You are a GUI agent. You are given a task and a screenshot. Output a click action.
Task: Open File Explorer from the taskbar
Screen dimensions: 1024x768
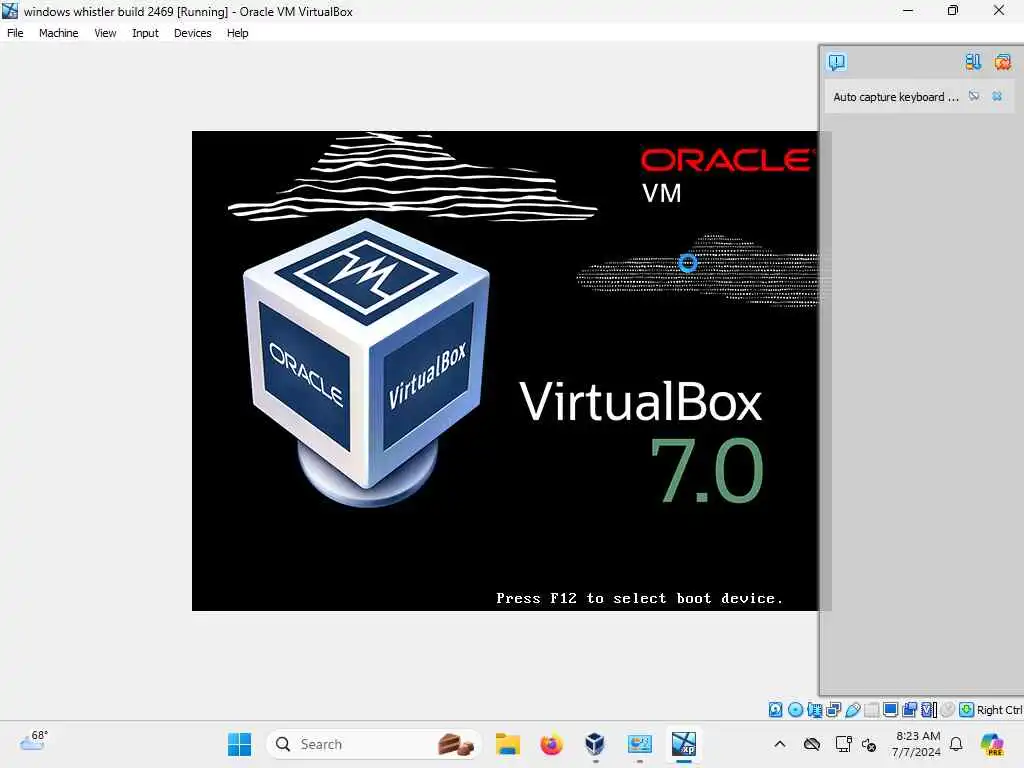(x=507, y=744)
